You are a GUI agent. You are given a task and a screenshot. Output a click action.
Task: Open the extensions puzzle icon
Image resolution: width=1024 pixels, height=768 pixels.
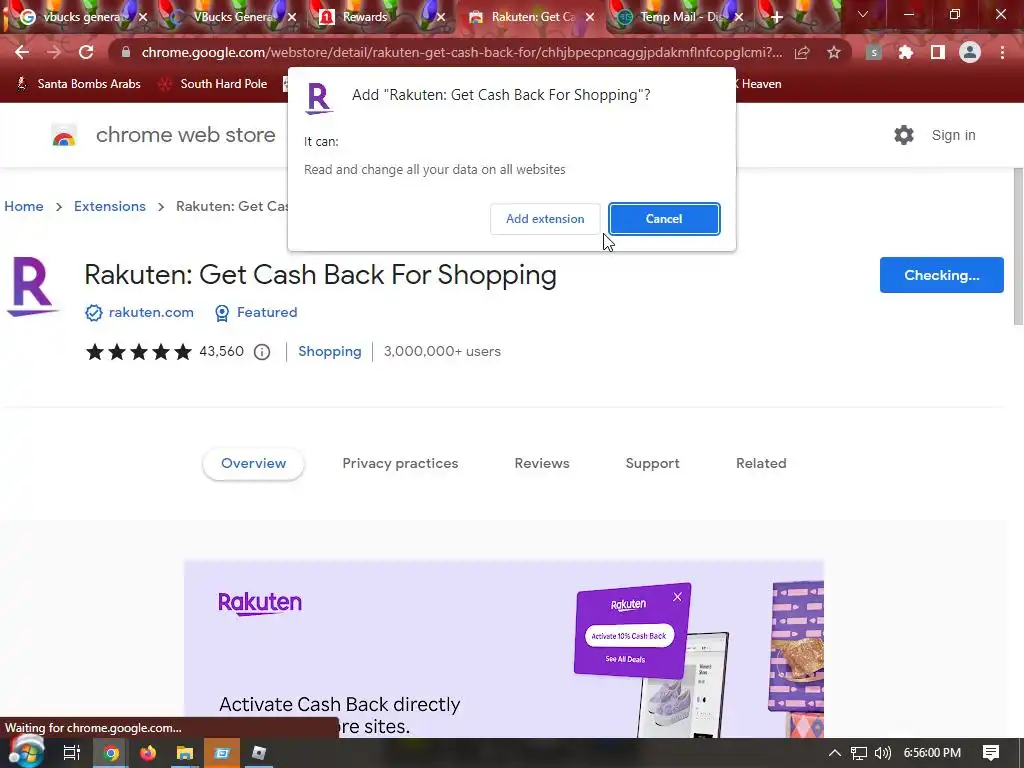pyautogui.click(x=906, y=52)
